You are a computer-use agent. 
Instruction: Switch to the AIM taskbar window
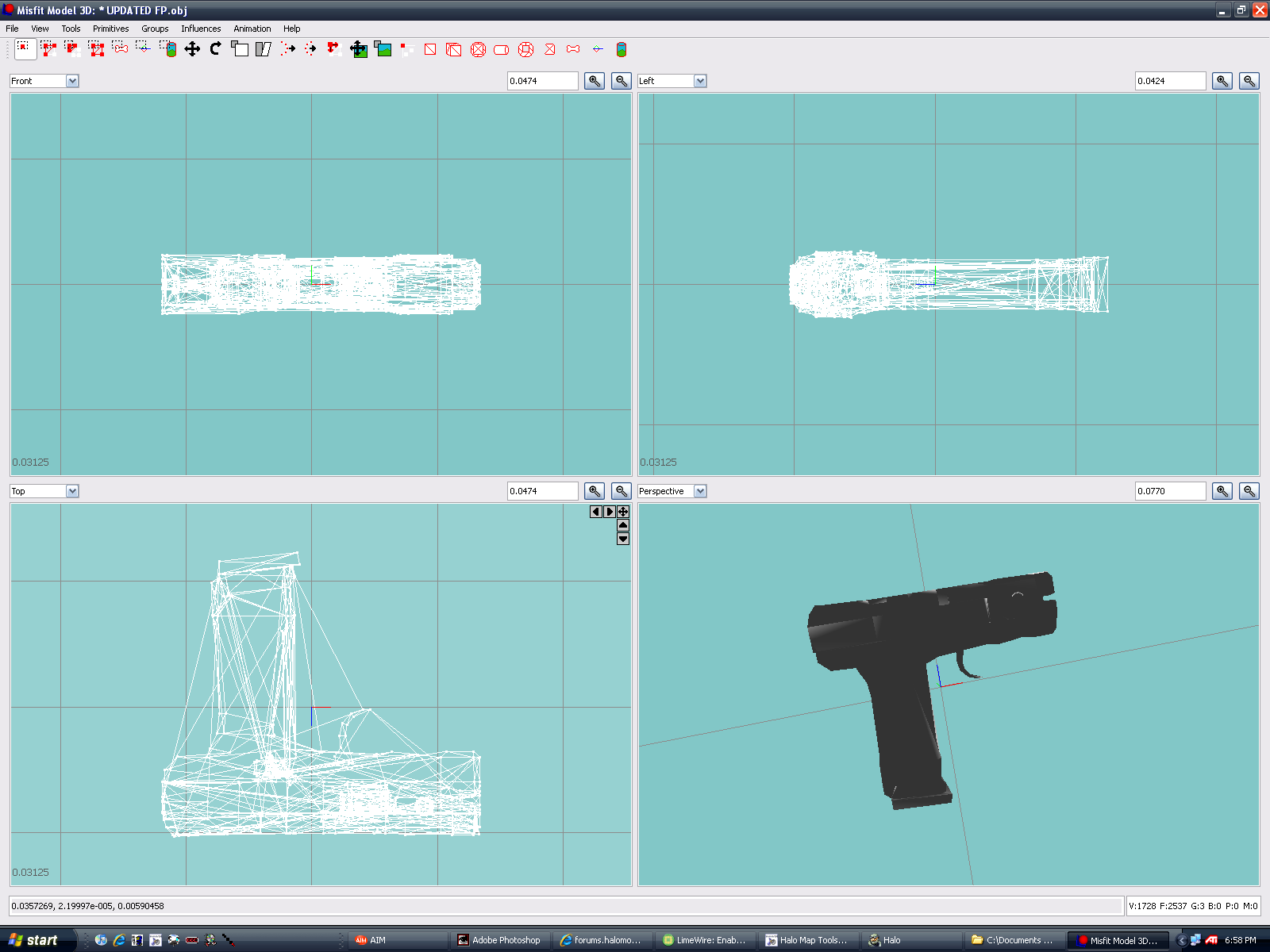[x=399, y=940]
